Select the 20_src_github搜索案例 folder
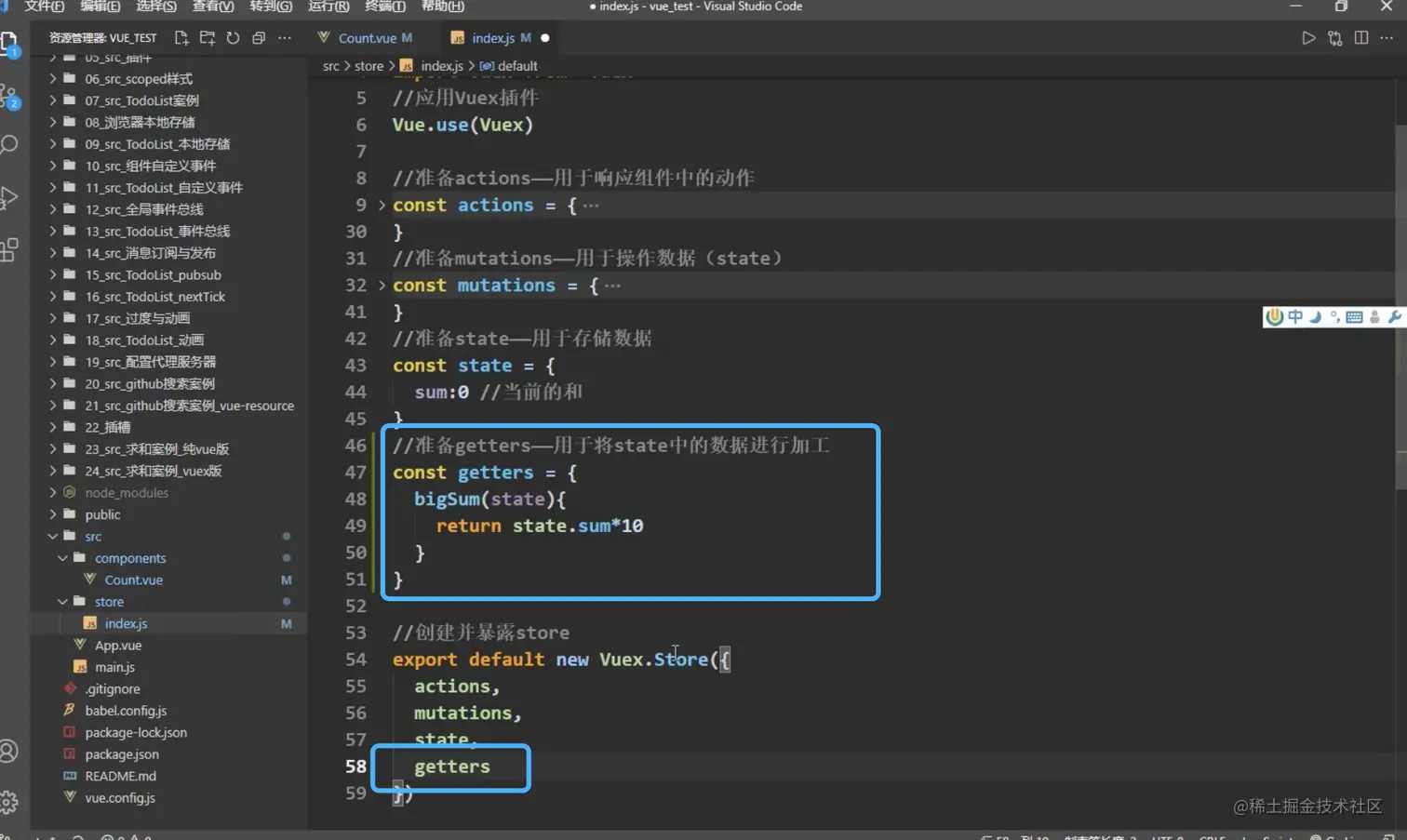The width and height of the screenshot is (1407, 840). (150, 383)
